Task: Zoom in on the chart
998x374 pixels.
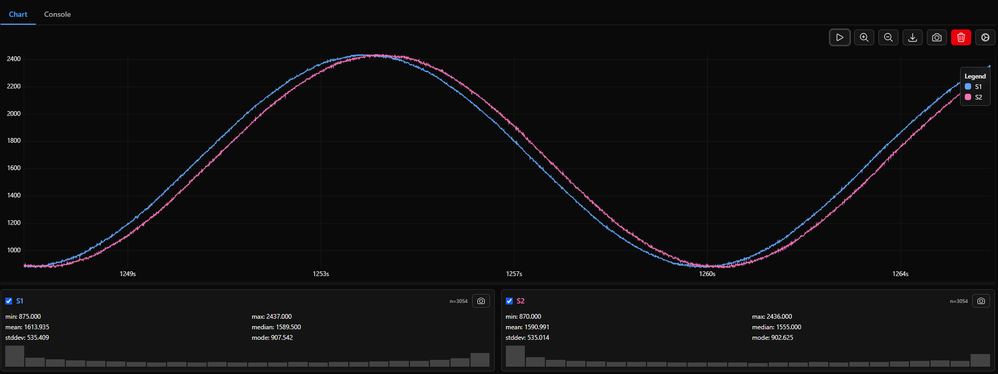Action: tap(864, 38)
